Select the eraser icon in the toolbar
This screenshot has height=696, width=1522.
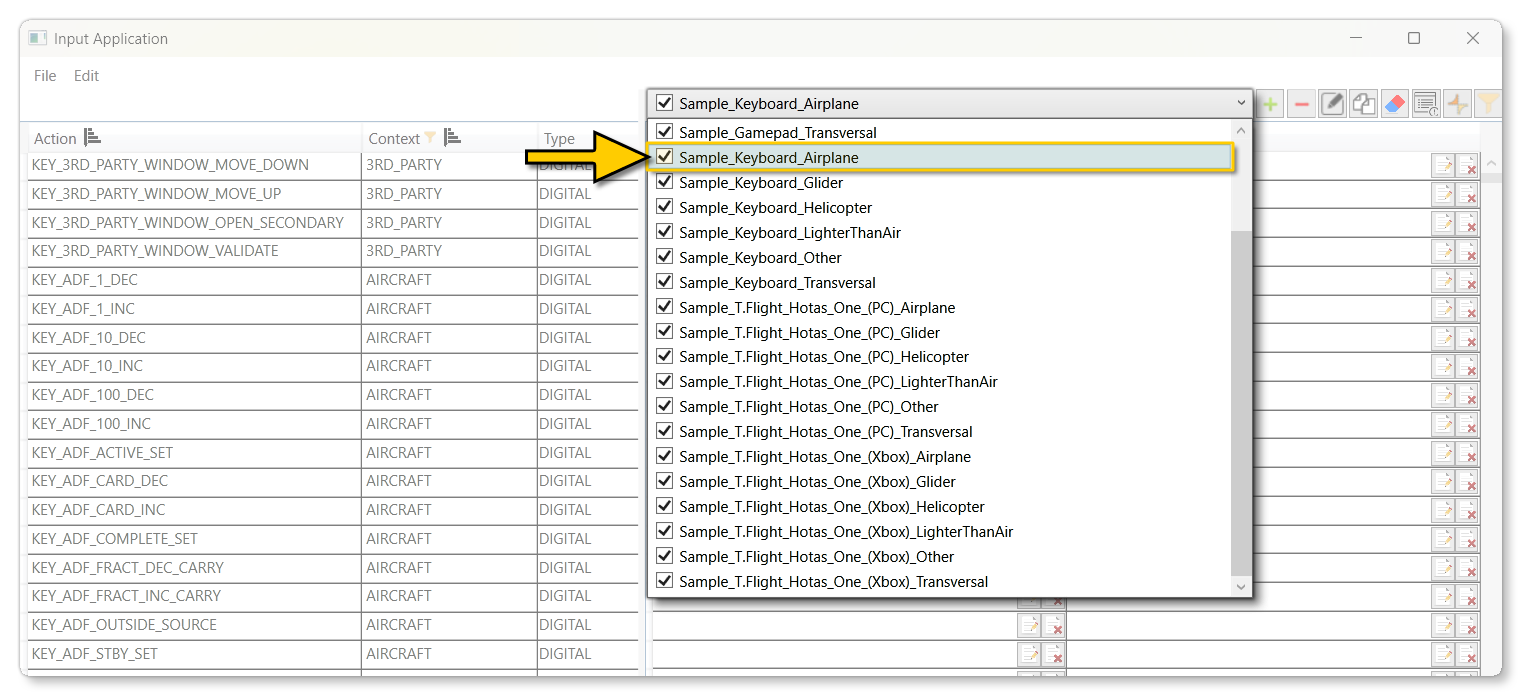pos(1395,103)
